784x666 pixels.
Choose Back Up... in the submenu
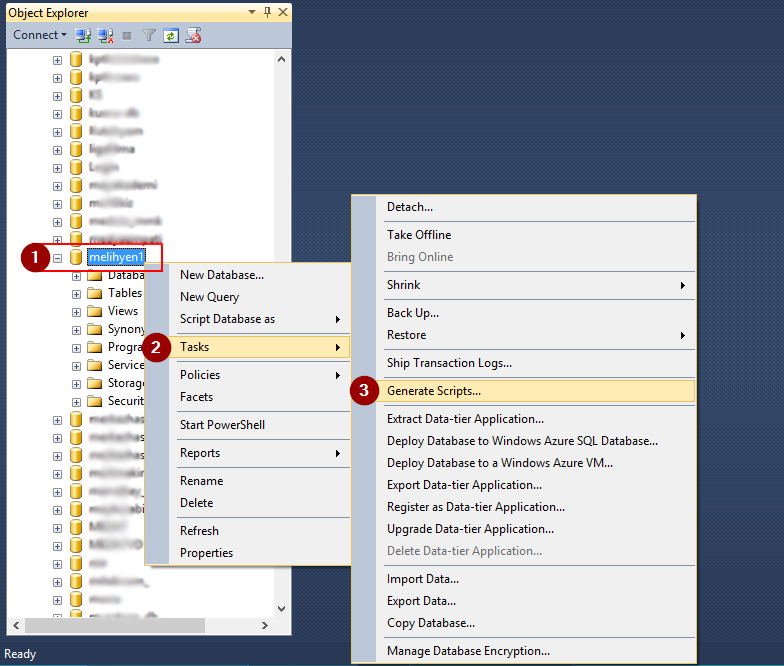tap(413, 313)
